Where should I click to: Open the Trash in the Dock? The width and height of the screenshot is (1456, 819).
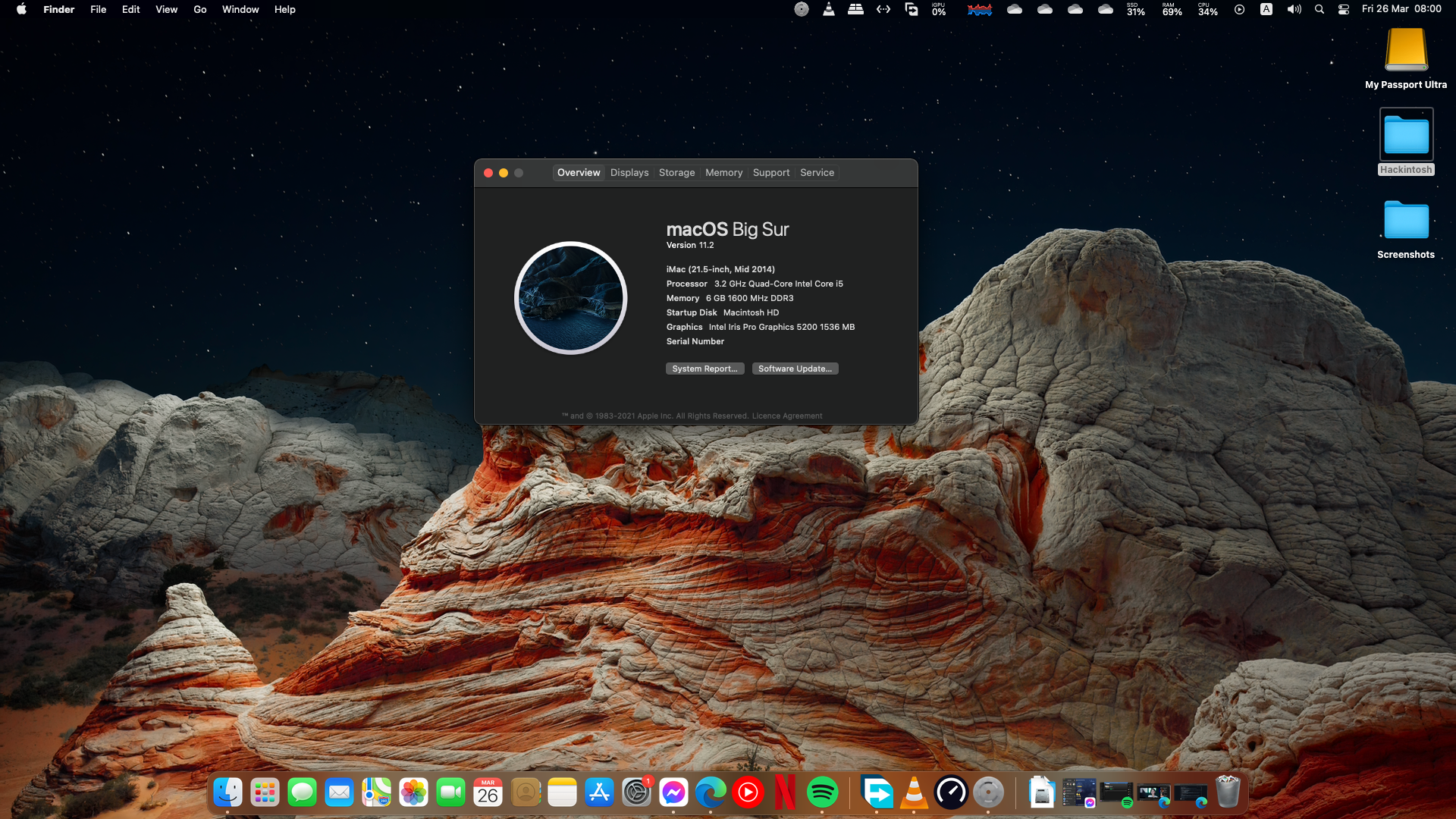(1228, 792)
